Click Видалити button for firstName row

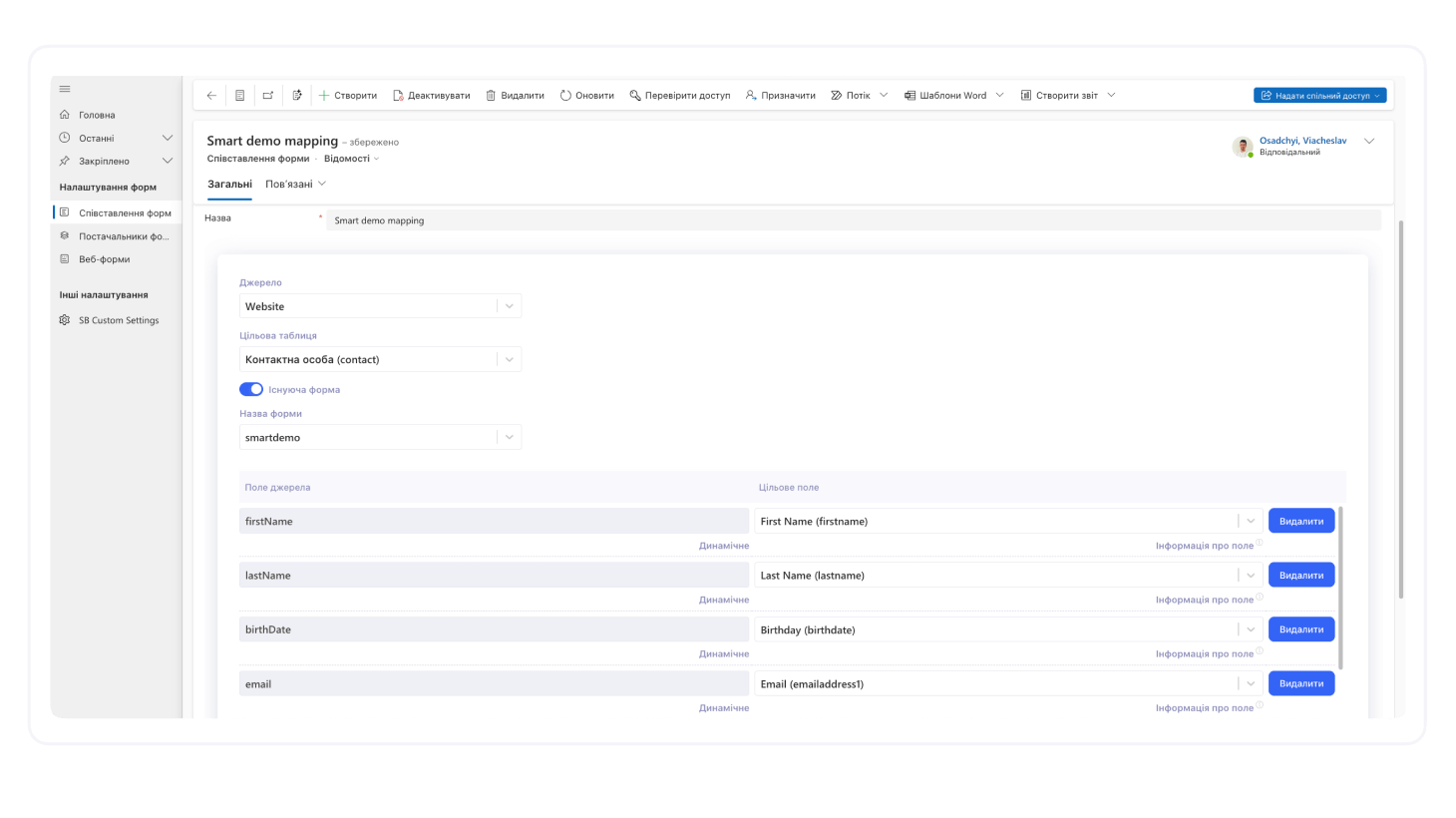1300,521
